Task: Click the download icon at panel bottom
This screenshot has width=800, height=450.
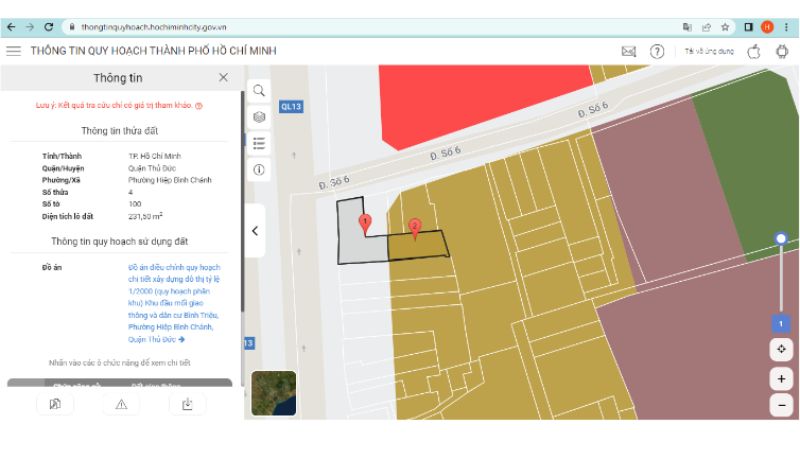Action: (187, 404)
